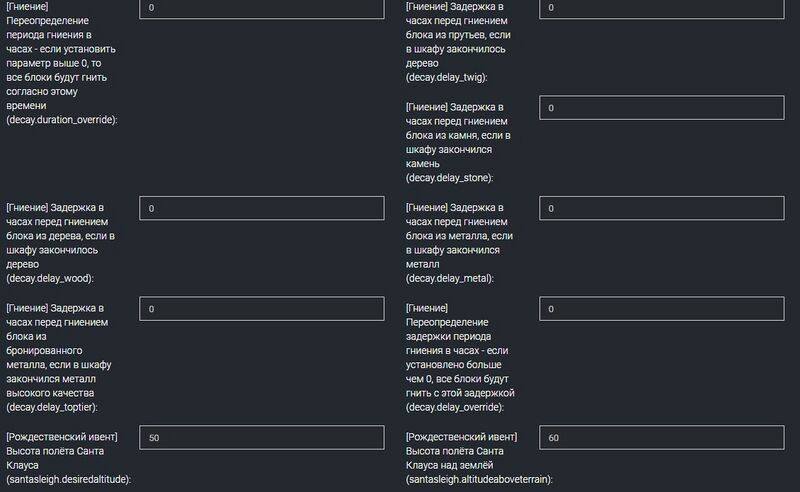The height and width of the screenshot is (492, 800).
Task: Click the santasleigh.desiredaltitude field showing 50
Action: coord(262,437)
